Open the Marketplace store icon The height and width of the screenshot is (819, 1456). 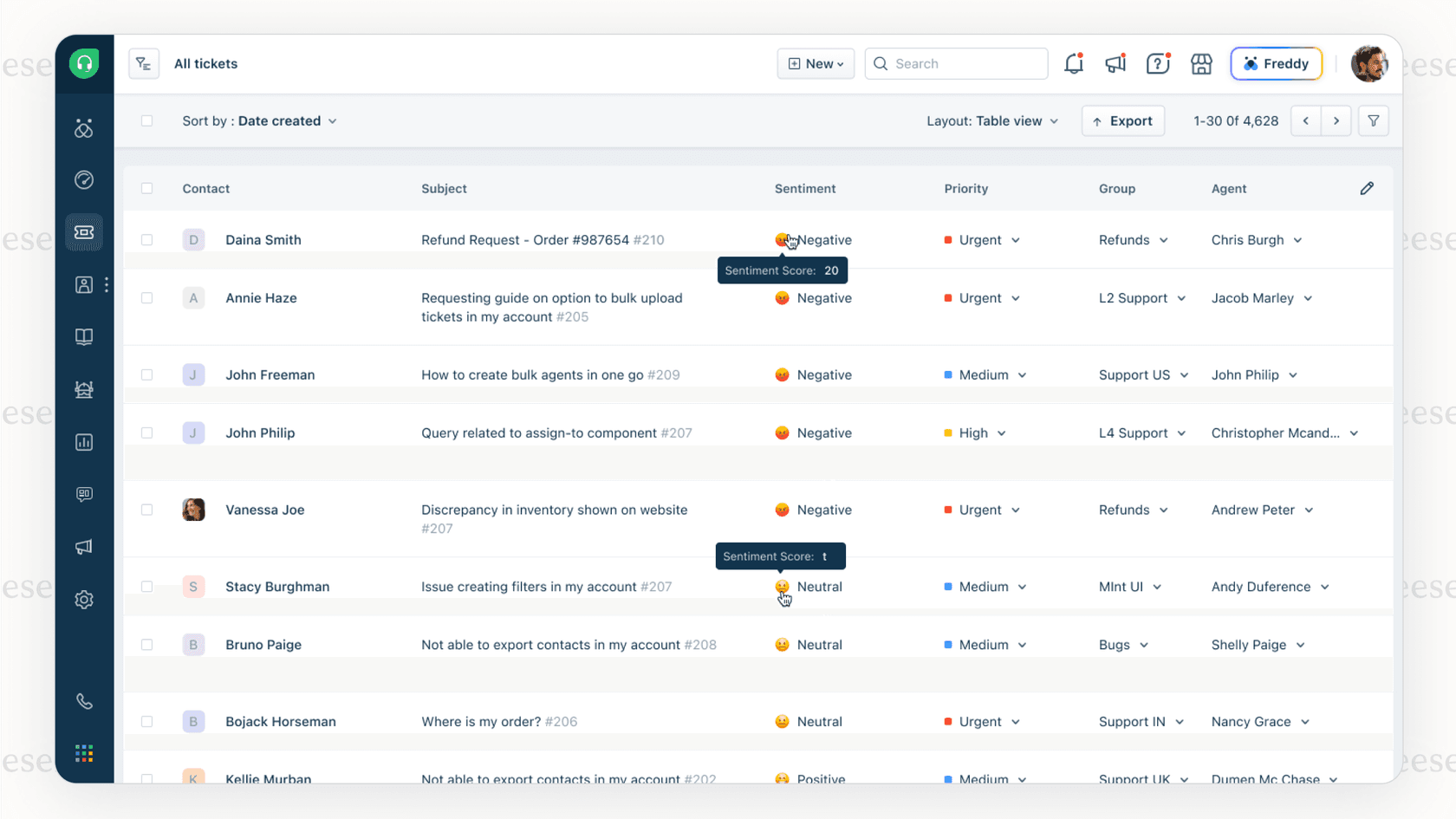pos(1201,63)
